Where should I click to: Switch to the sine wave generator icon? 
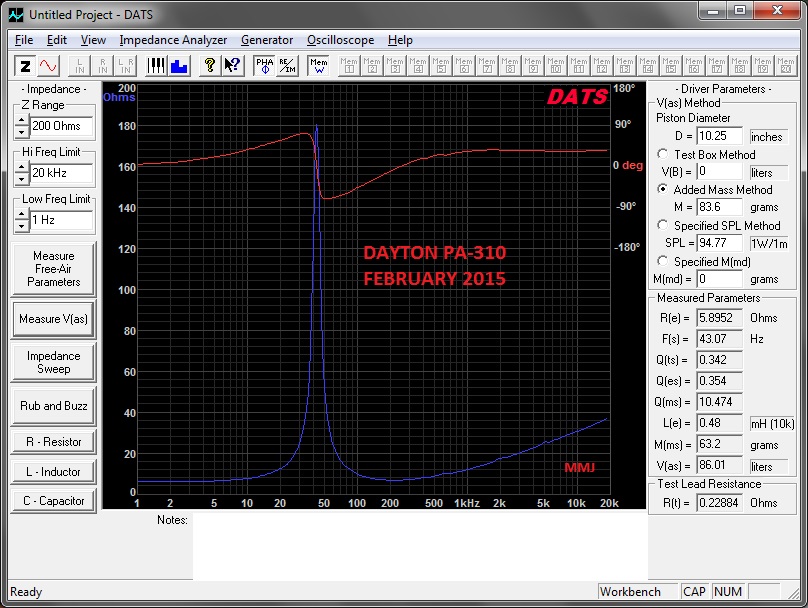coord(48,65)
